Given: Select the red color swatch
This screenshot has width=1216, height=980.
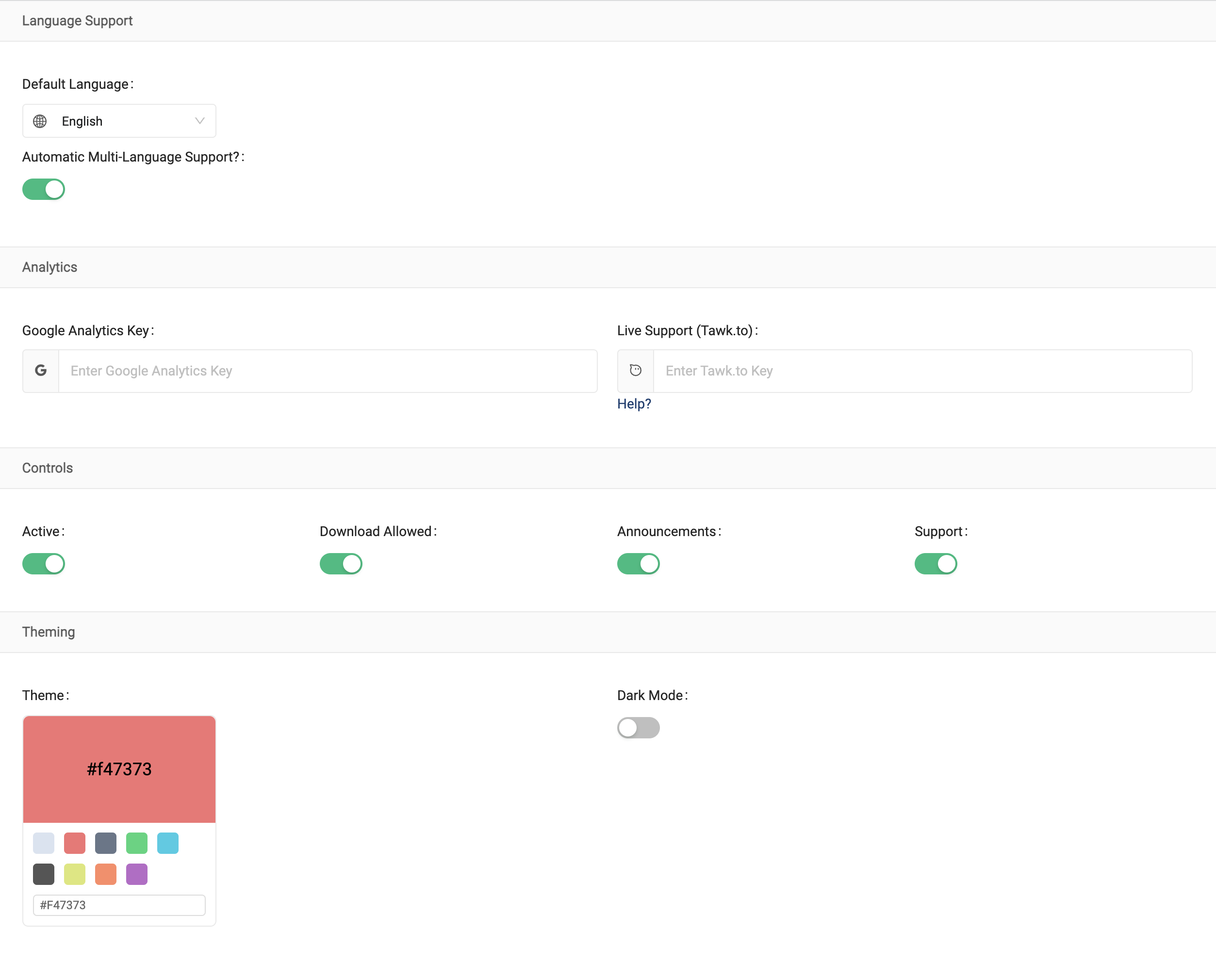Looking at the screenshot, I should [75, 843].
